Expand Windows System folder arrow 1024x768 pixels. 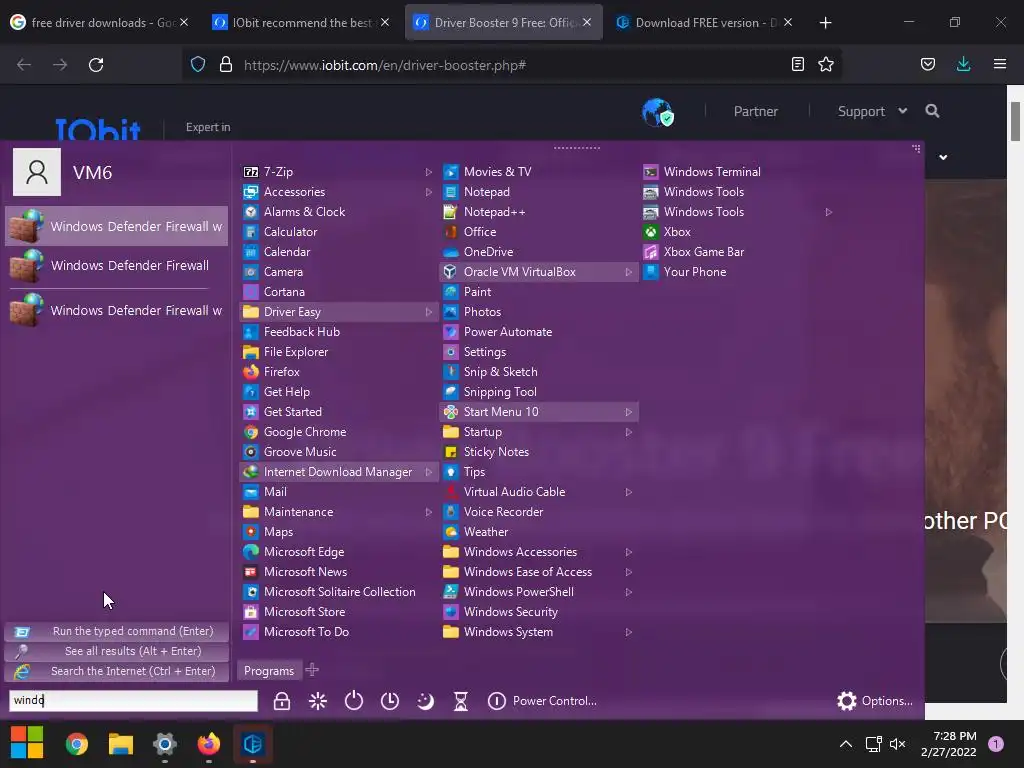[628, 632]
